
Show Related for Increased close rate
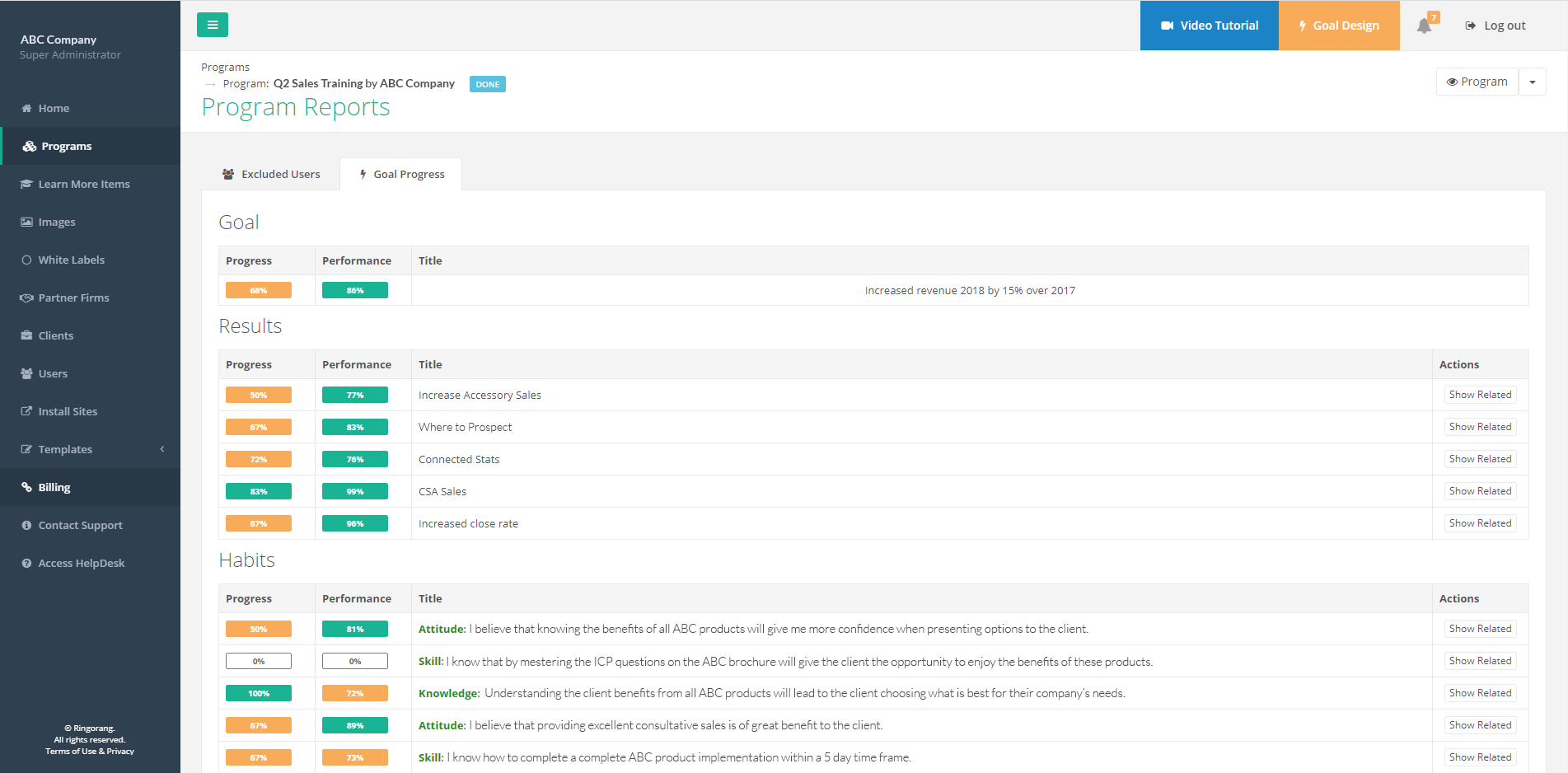(1481, 523)
